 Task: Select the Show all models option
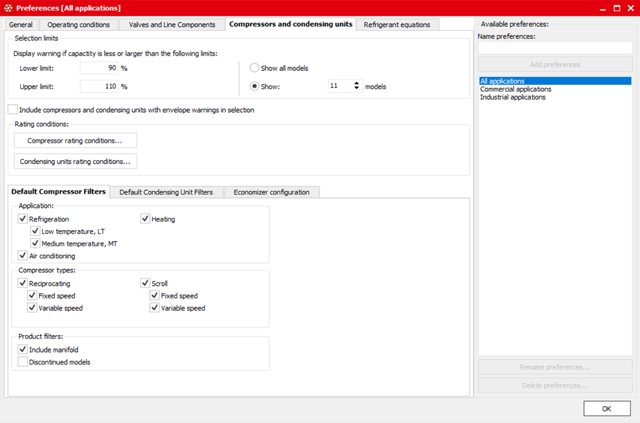tap(256, 68)
